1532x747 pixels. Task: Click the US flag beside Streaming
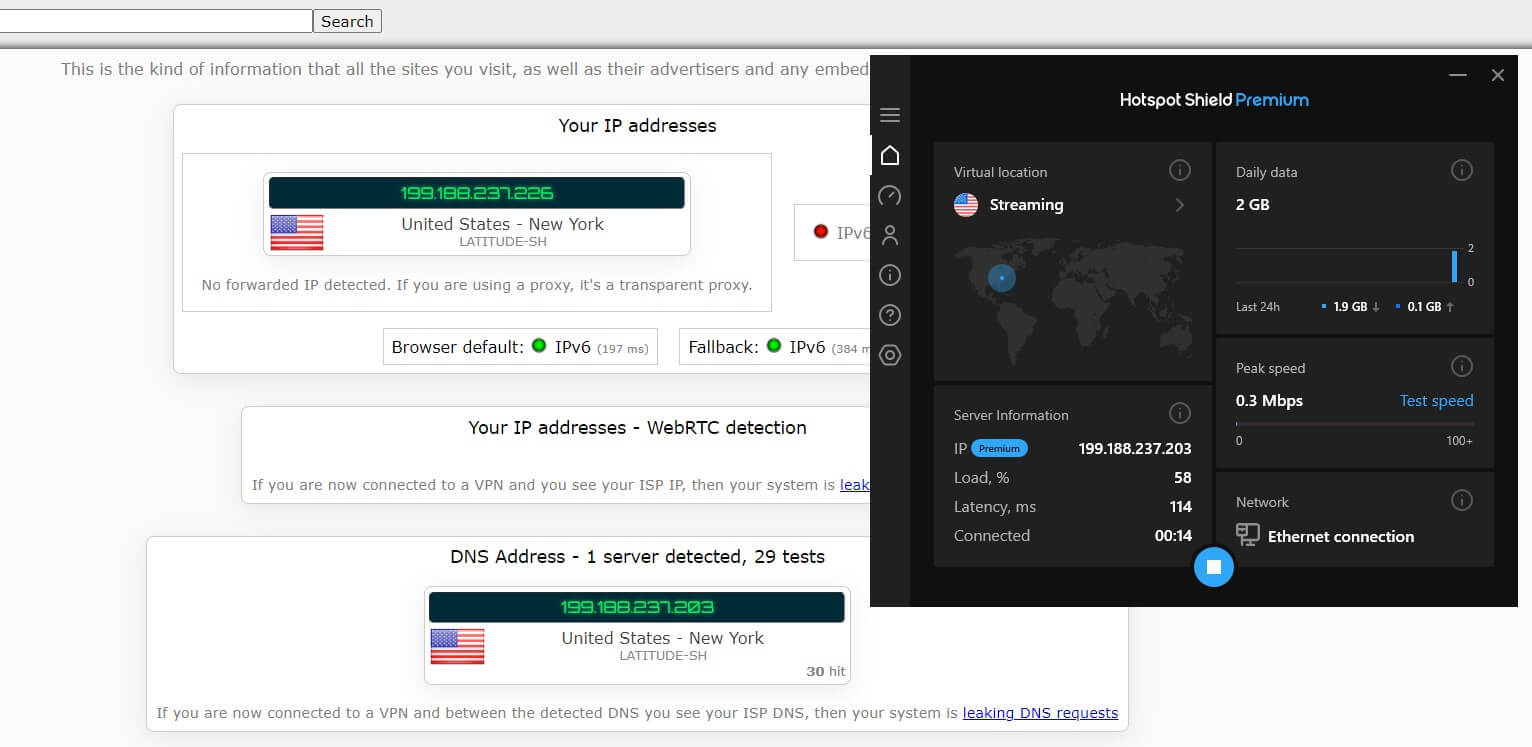pos(966,205)
